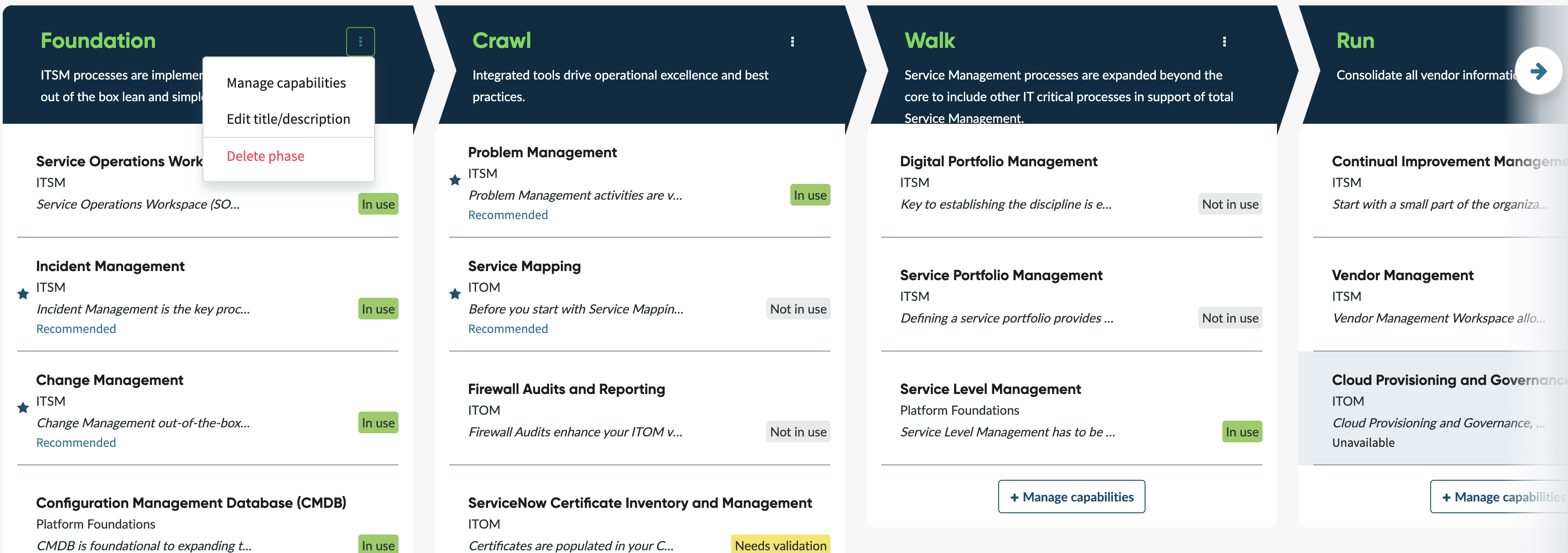
Task: Click the Foundation phase title
Action: (98, 41)
